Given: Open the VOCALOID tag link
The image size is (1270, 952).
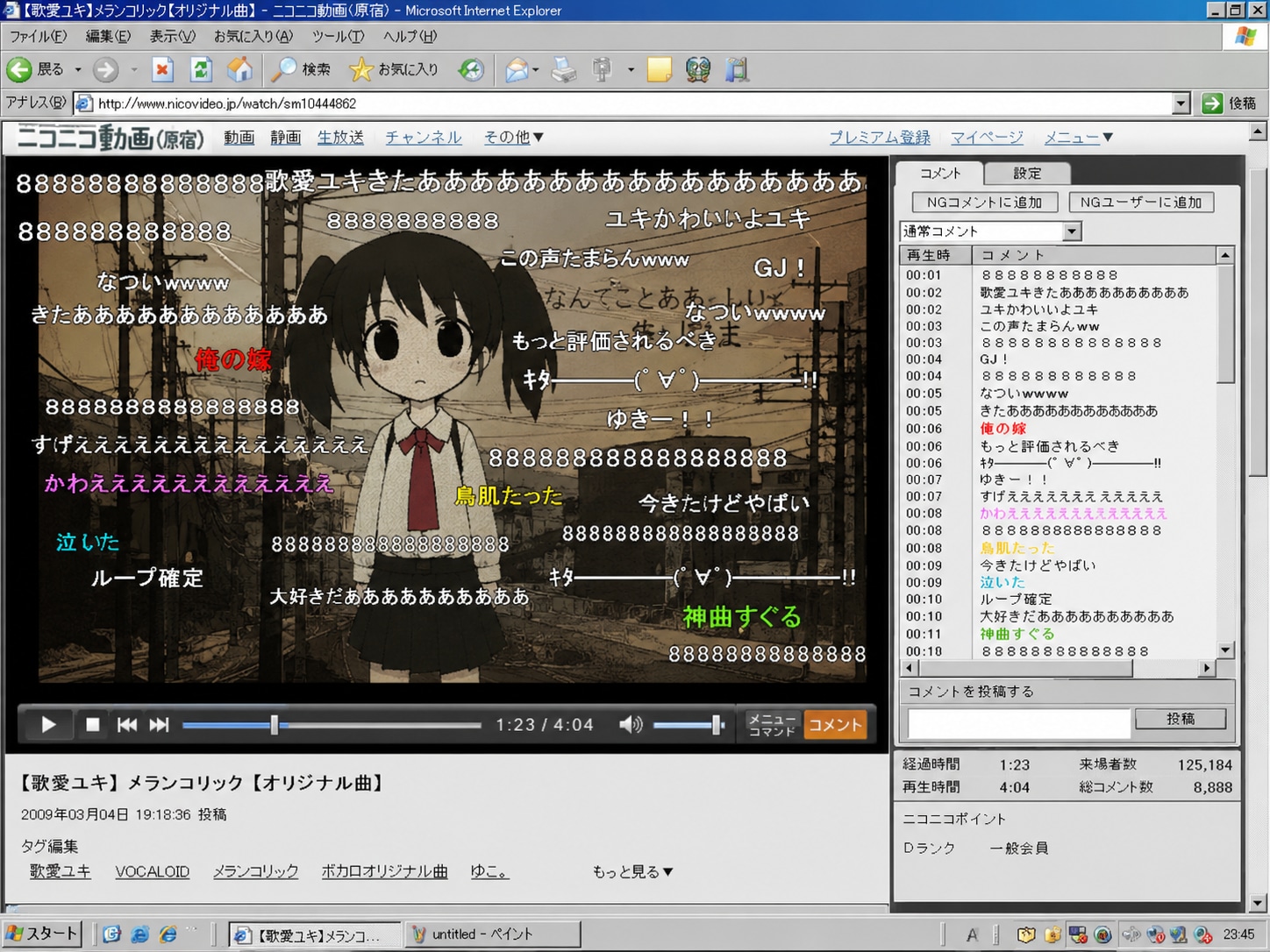Looking at the screenshot, I should pyautogui.click(x=153, y=871).
